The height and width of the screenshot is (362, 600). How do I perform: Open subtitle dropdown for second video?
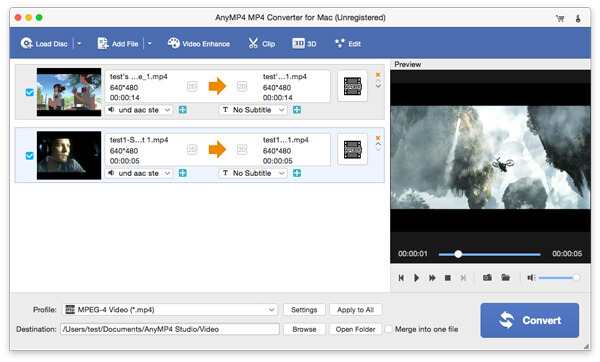[253, 173]
